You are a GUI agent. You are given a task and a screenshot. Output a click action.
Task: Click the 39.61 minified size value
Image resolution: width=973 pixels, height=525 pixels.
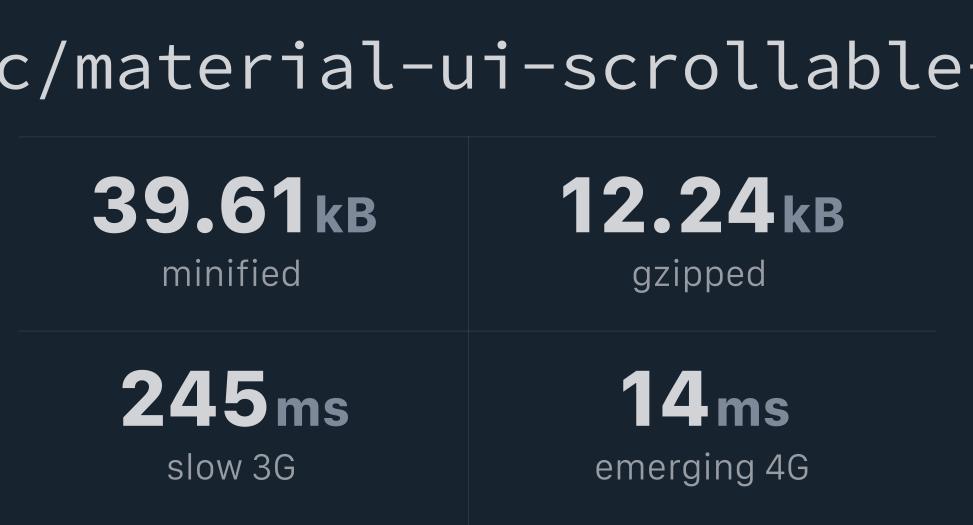tap(199, 206)
